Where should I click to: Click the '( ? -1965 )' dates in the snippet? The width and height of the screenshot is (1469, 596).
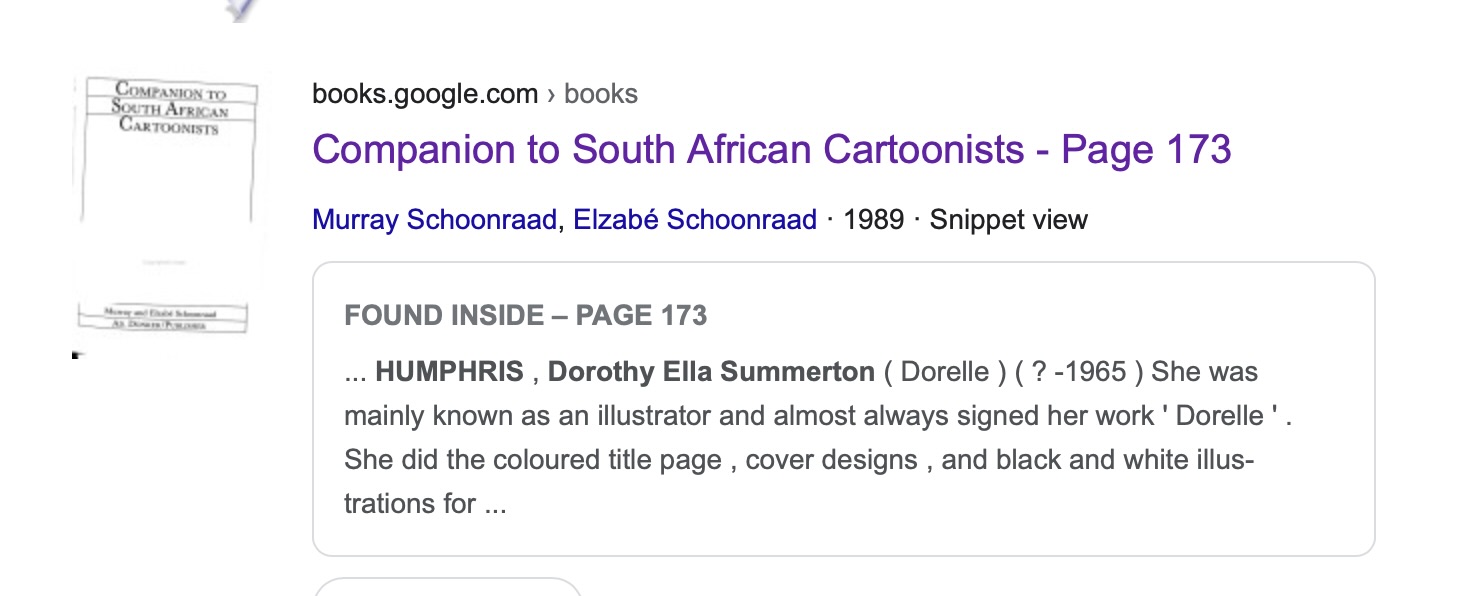[x=1079, y=372]
